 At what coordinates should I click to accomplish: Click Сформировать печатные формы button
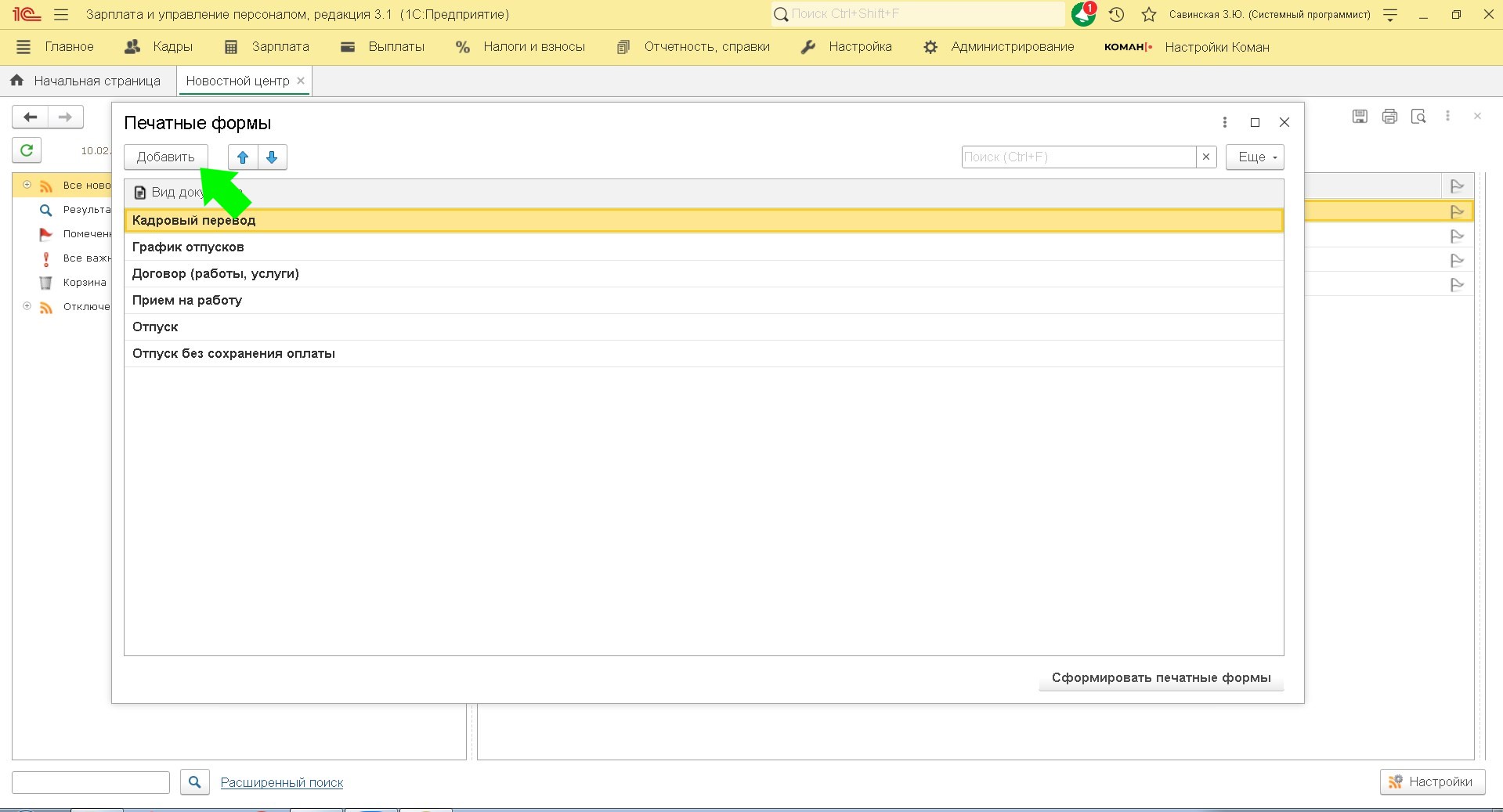[x=1161, y=678]
